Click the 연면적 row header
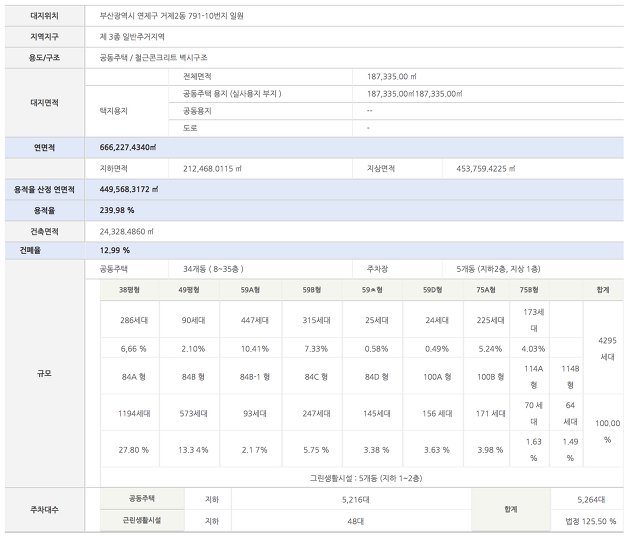 point(44,148)
